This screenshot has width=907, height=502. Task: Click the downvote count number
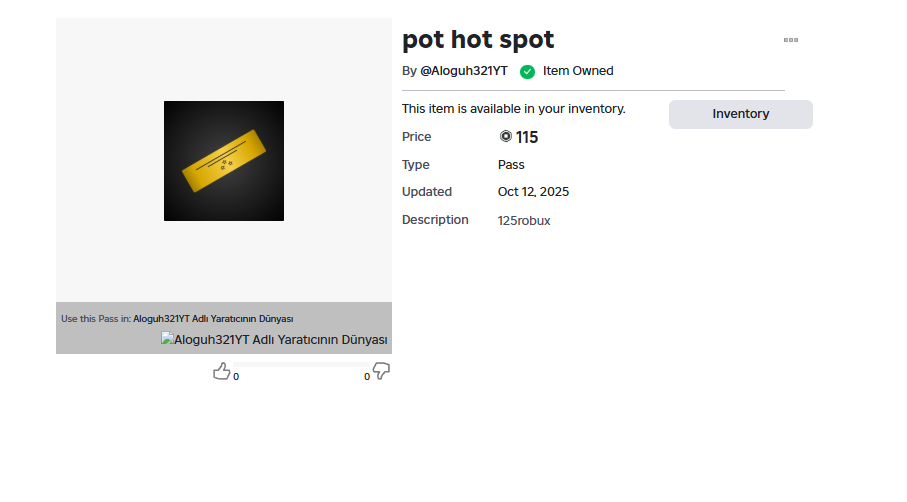[x=367, y=377]
